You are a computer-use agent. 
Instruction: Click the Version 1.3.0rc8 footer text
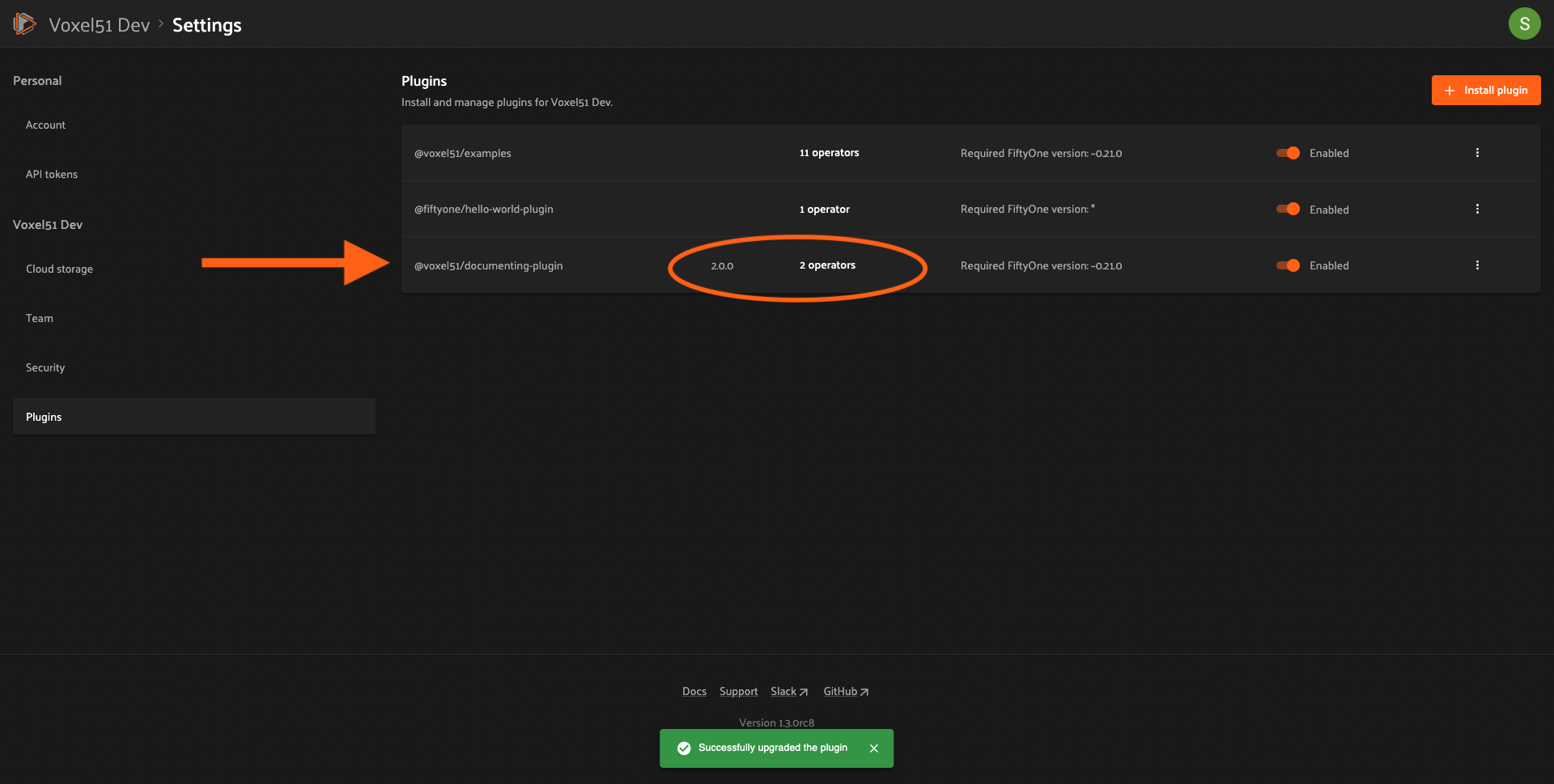776,723
